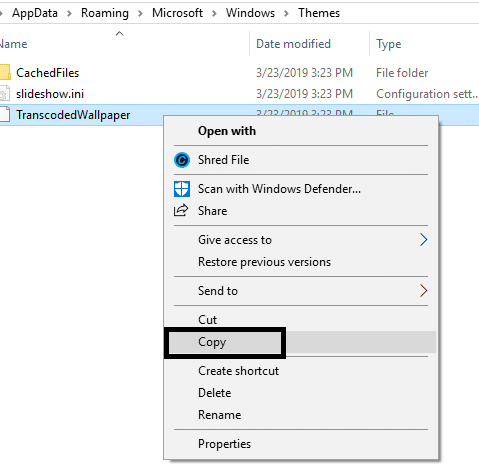Open Give access to submenu

pos(301,240)
